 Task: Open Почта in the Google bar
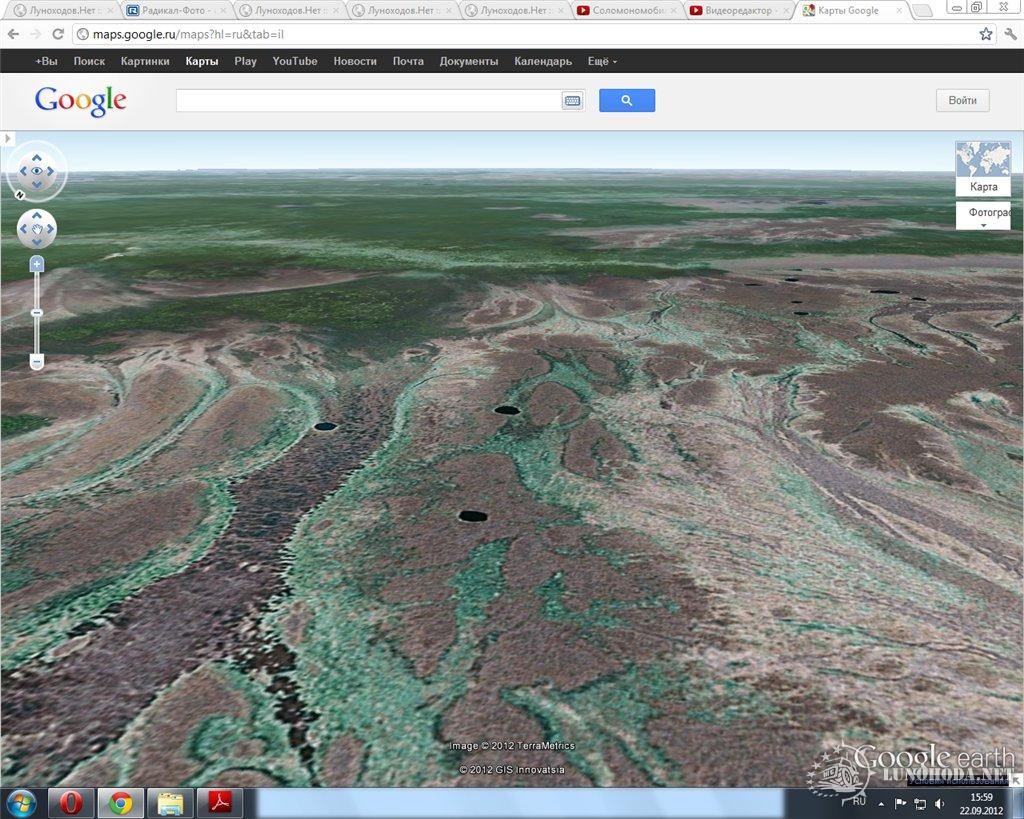coord(408,61)
